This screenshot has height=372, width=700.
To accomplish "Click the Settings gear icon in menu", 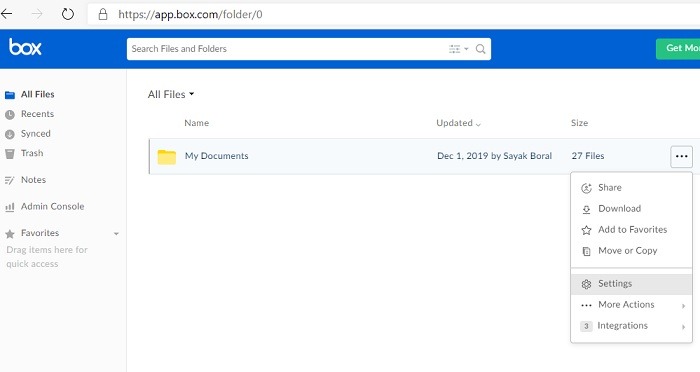I will (x=586, y=284).
